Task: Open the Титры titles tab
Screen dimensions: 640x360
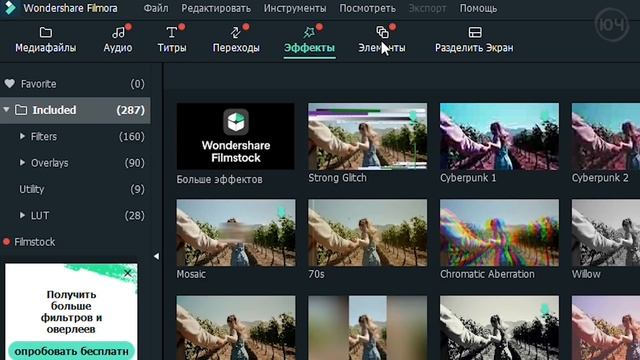Action: [172, 40]
